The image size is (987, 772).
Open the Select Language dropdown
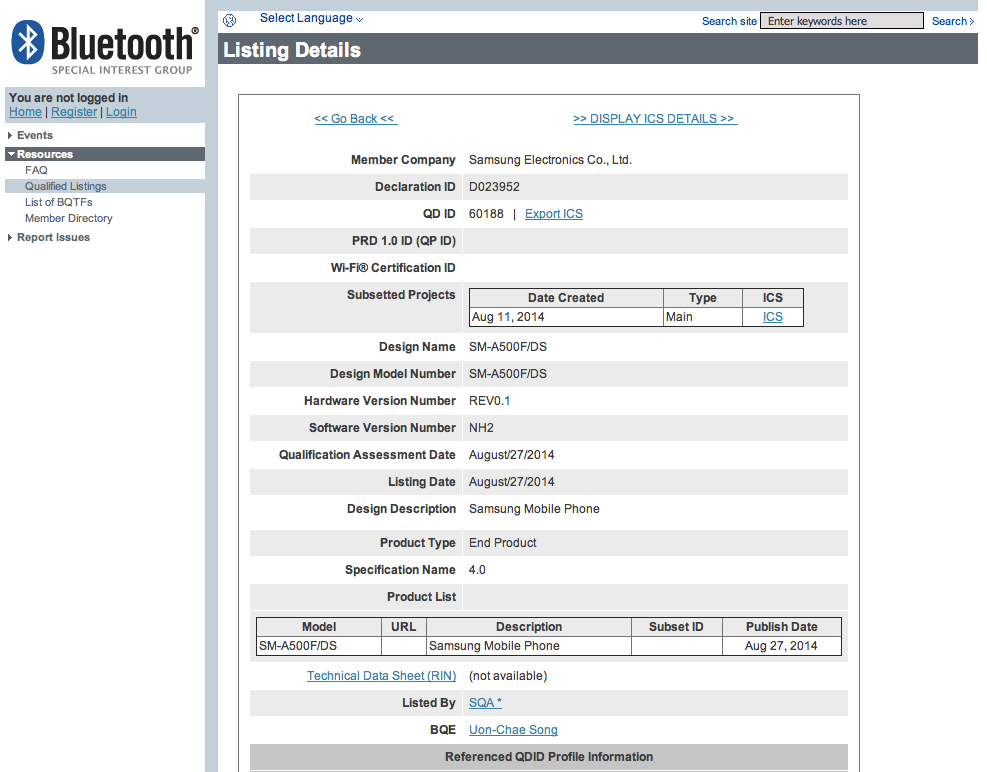311,18
